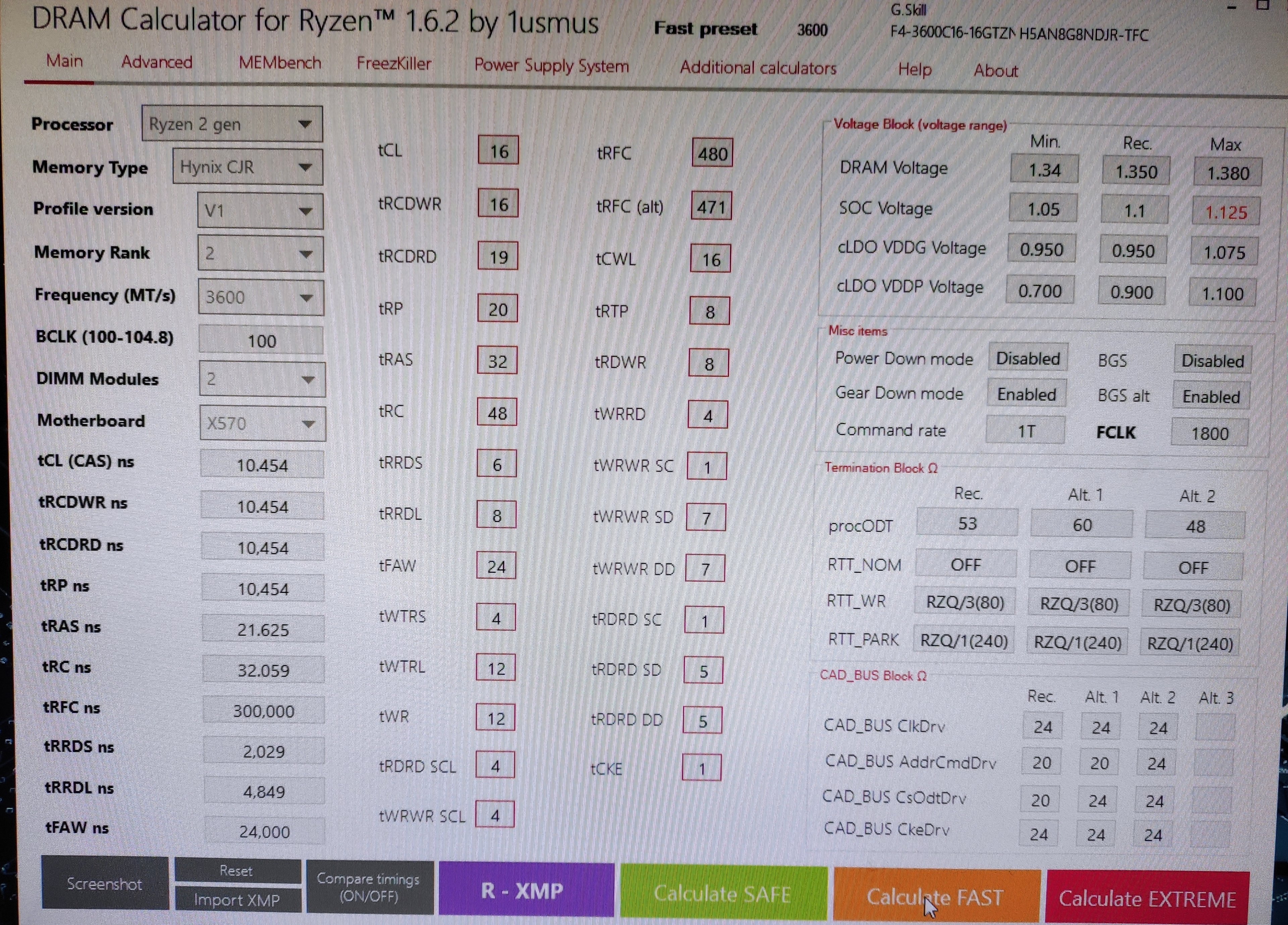
Task: Open the Profile version dropdown
Action: click(x=260, y=211)
